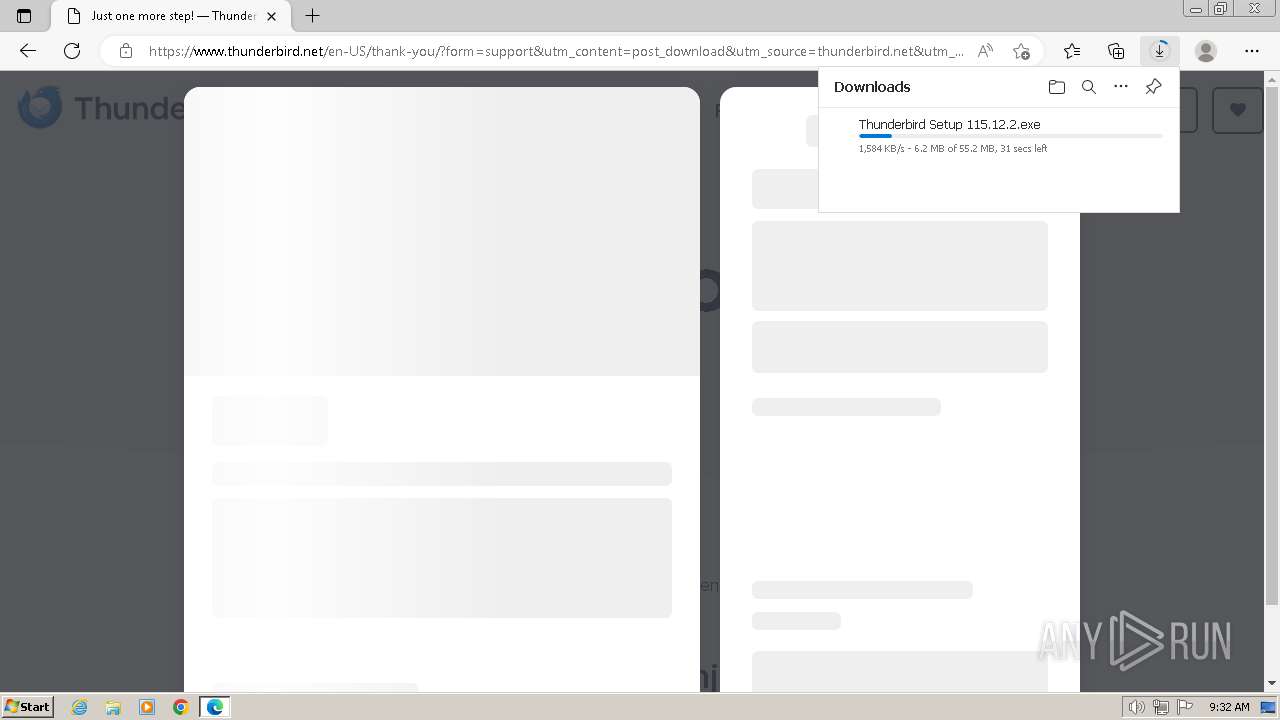View site information lock icon
Image resolution: width=1280 pixels, height=720 pixels.
(125, 51)
